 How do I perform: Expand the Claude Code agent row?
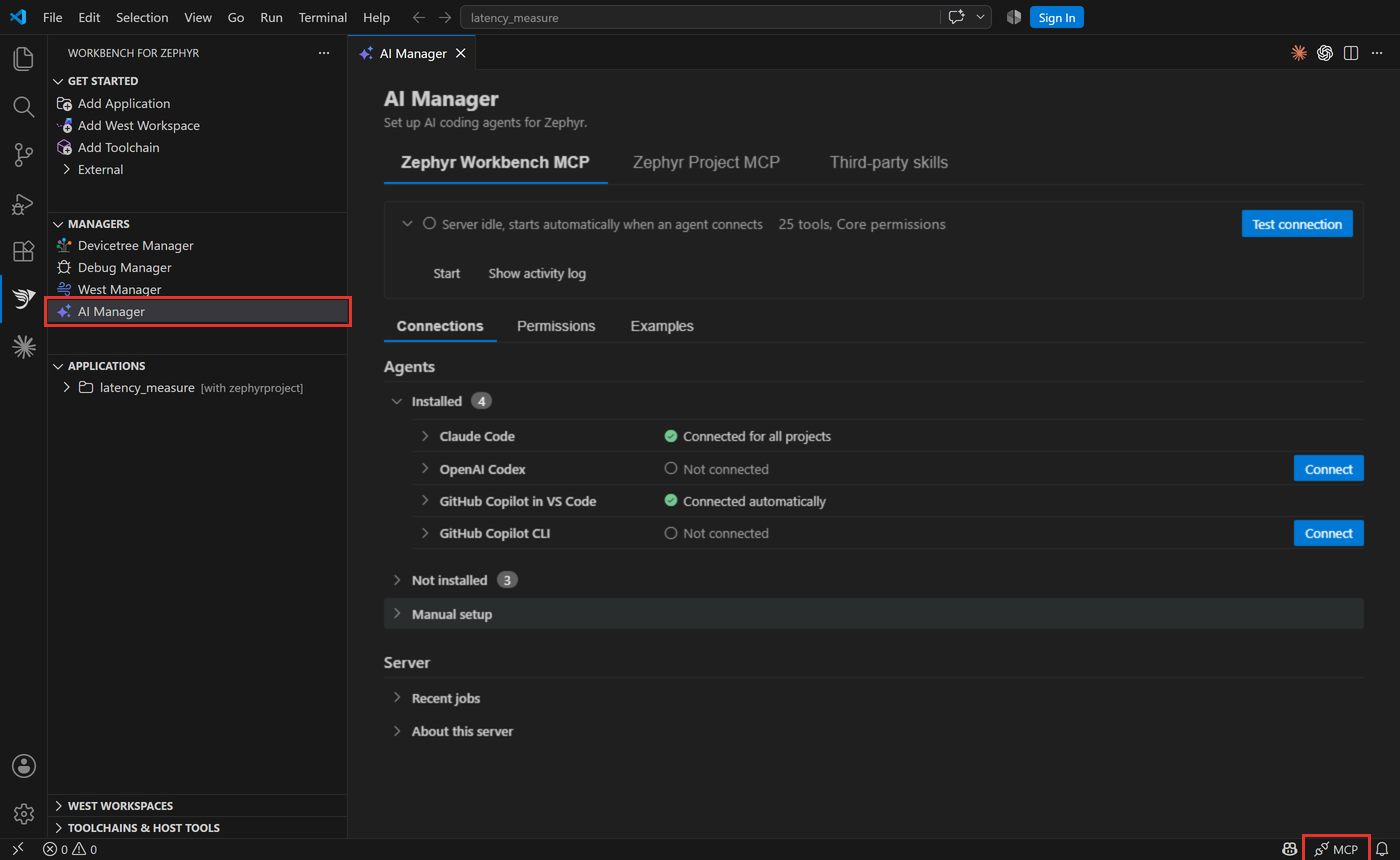point(425,436)
